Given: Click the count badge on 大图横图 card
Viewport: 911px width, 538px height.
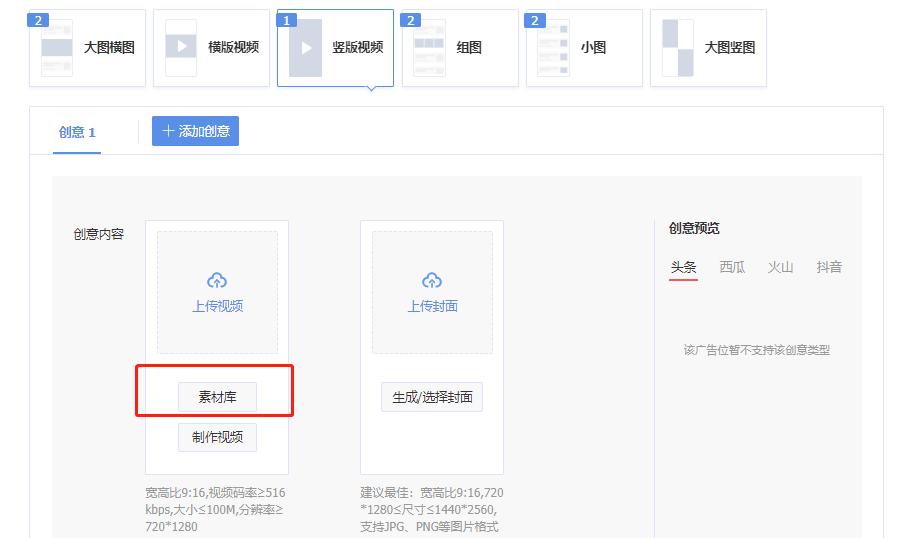Looking at the screenshot, I should pyautogui.click(x=38, y=20).
